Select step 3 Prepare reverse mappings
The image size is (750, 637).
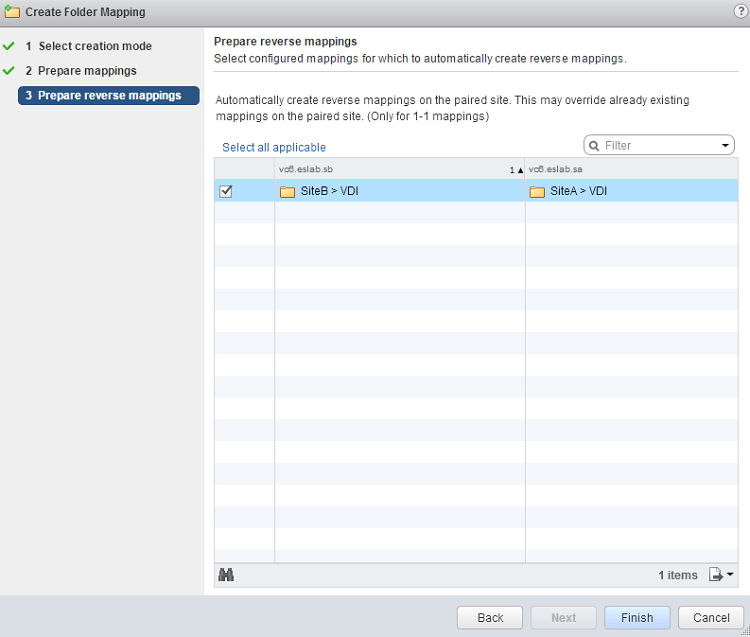(109, 96)
